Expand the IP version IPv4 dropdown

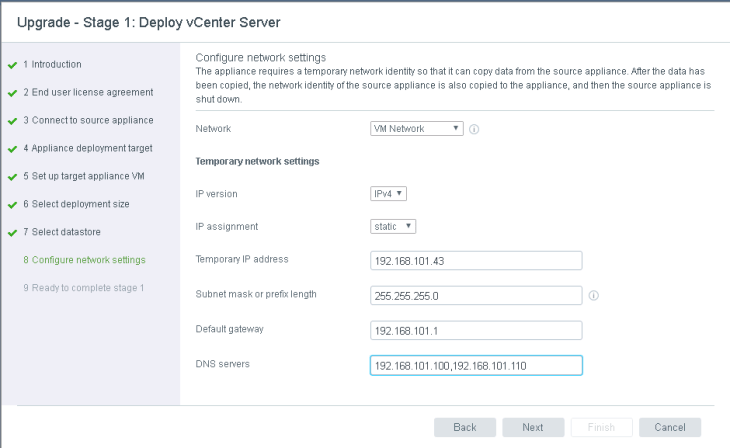pos(388,194)
